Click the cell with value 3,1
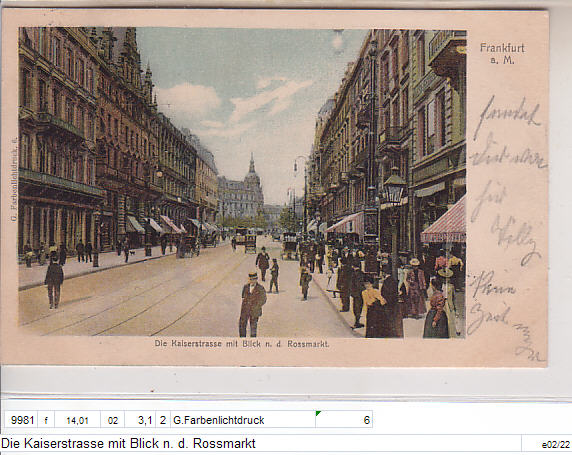 (x=140, y=420)
